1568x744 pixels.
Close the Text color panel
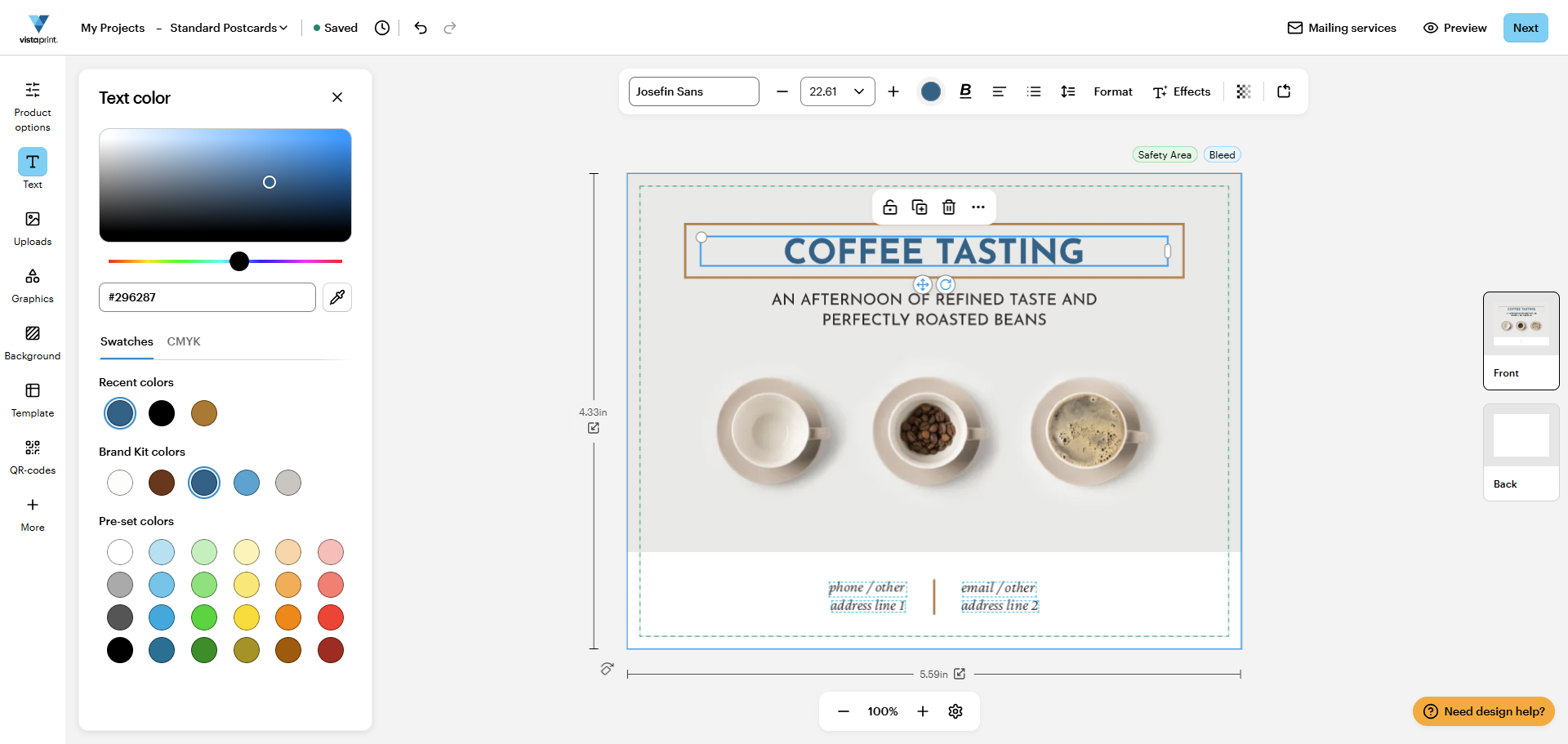[337, 97]
